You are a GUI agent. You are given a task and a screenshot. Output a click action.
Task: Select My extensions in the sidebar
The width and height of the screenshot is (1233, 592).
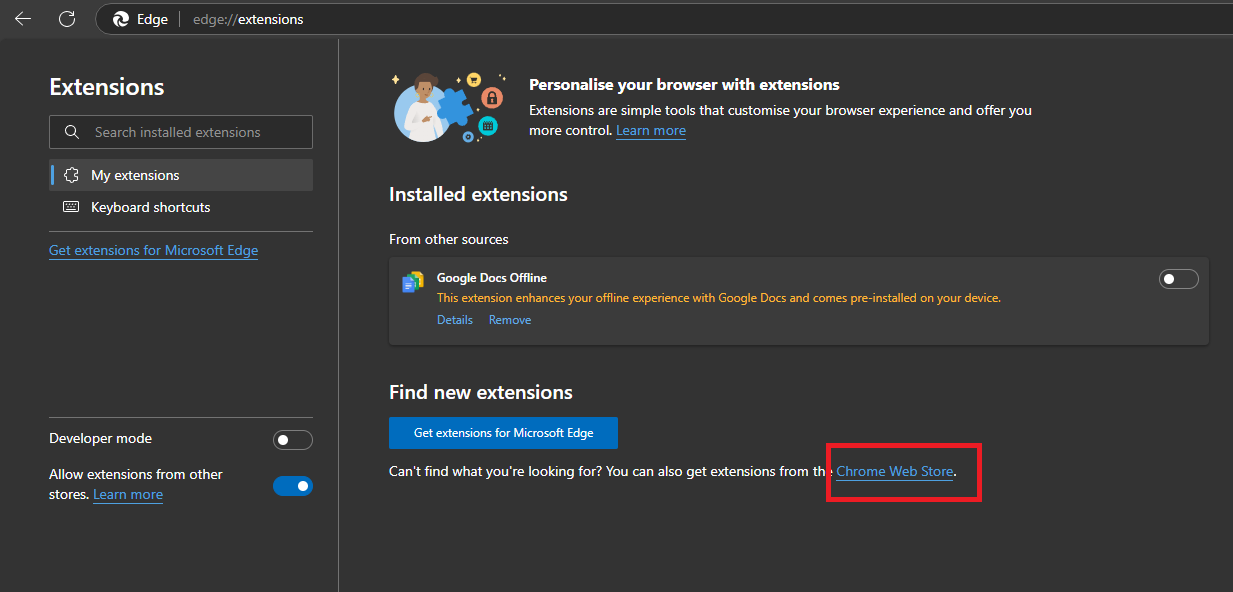tap(181, 175)
